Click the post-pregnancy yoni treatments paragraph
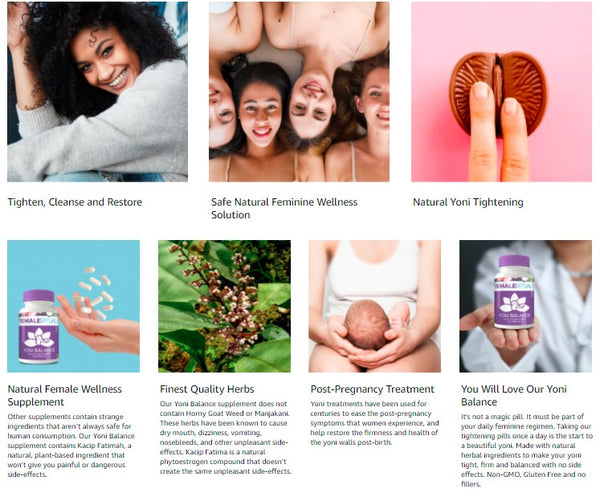 point(375,423)
